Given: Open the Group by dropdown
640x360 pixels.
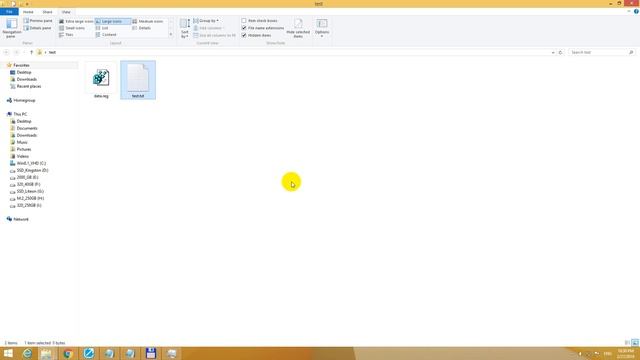Looking at the screenshot, I should click(206, 21).
